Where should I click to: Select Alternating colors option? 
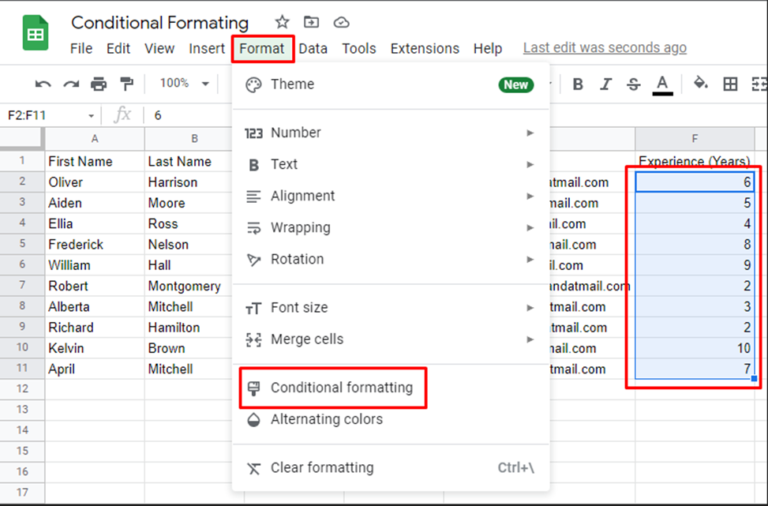pyautogui.click(x=391, y=419)
